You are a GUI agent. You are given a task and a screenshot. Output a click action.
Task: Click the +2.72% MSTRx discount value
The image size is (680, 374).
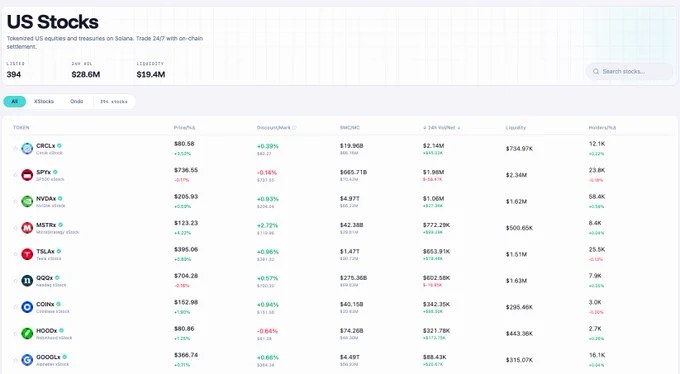coord(268,226)
